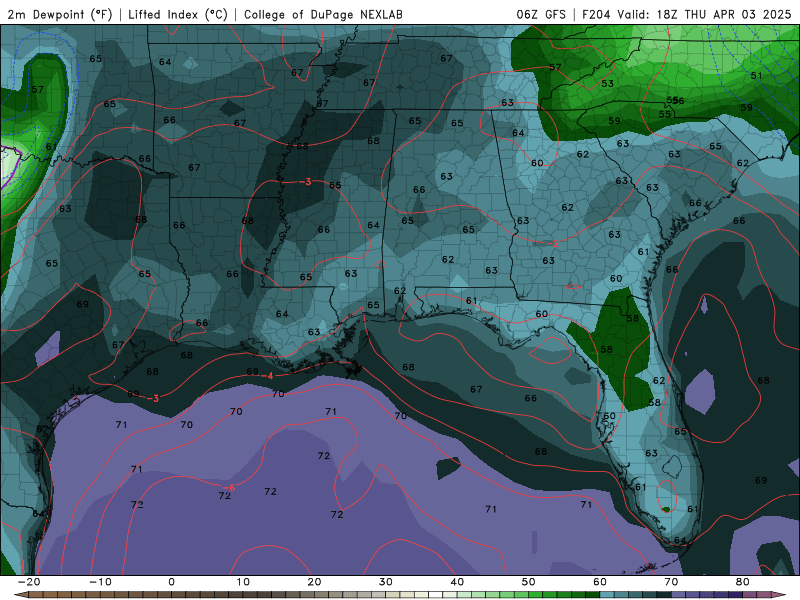The width and height of the screenshot is (800, 600).
Task: Click the '50' colorbar scale label
Action: tap(529, 582)
